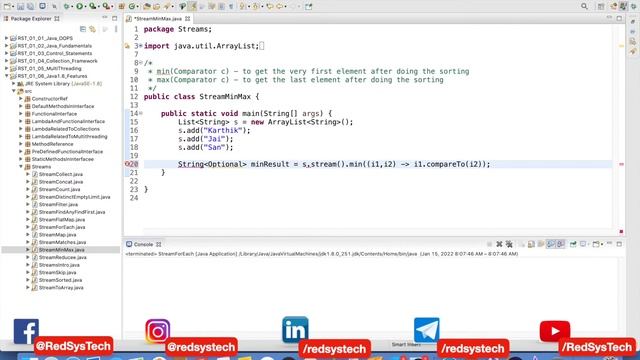Expand the folded imports on line 3
This screenshot has width=640, height=360.
click(x=141, y=46)
